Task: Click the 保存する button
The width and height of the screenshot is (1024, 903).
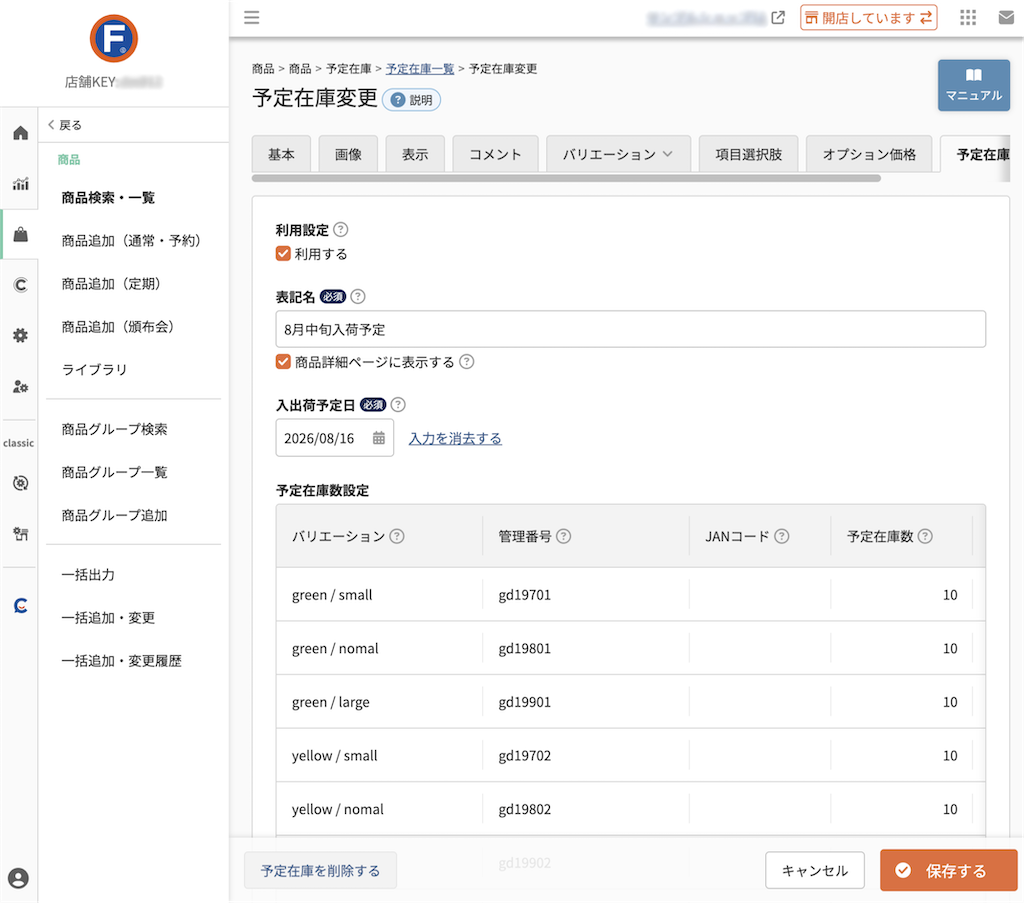Action: 948,870
